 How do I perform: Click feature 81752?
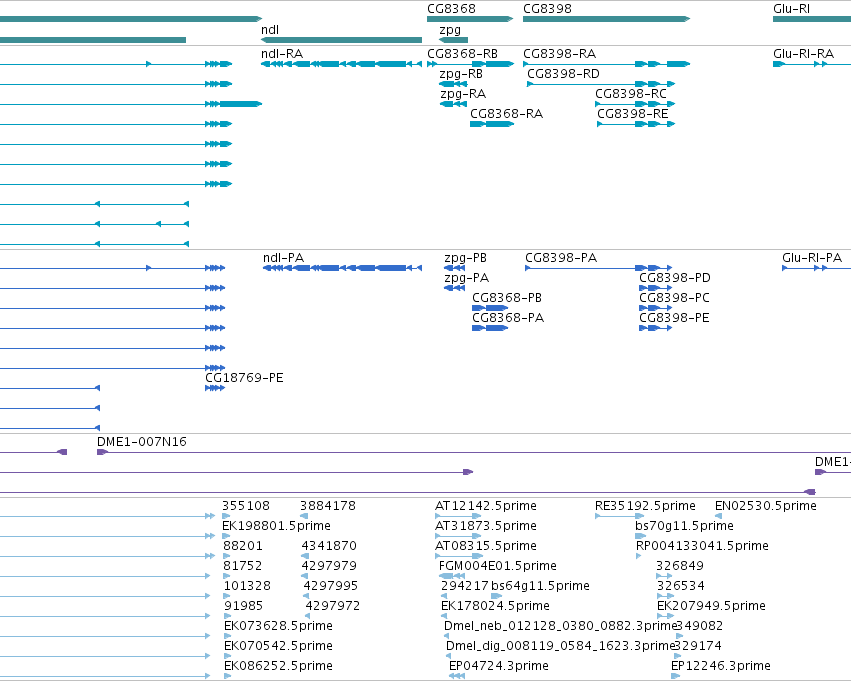(x=243, y=566)
